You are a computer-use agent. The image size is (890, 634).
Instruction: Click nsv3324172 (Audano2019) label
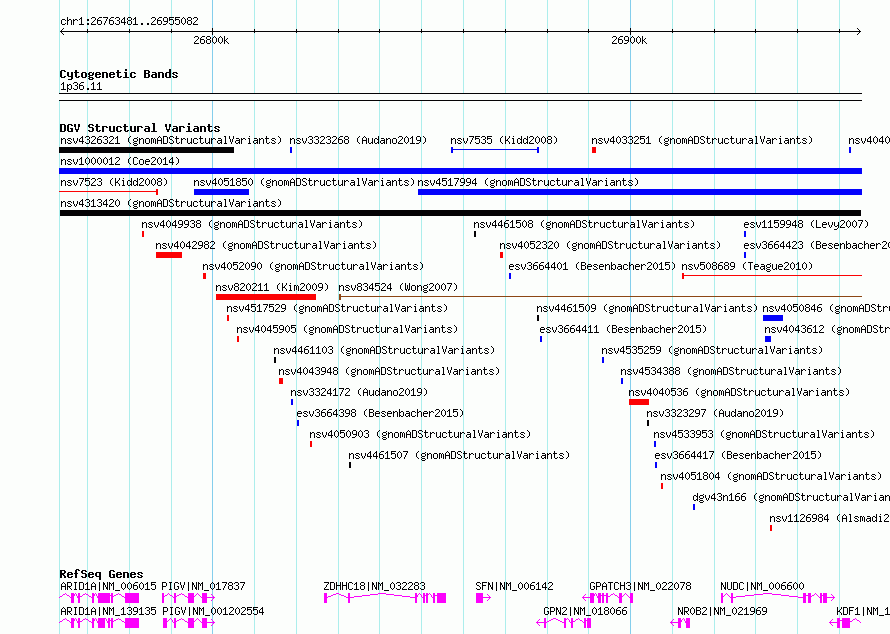(x=359, y=392)
